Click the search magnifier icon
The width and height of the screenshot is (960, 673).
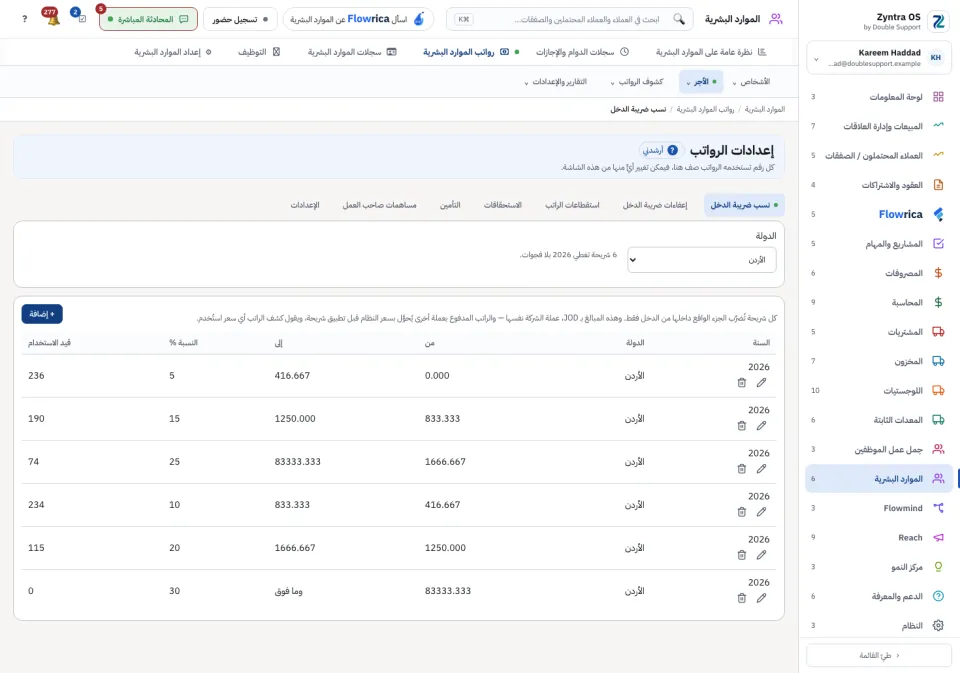(x=679, y=19)
